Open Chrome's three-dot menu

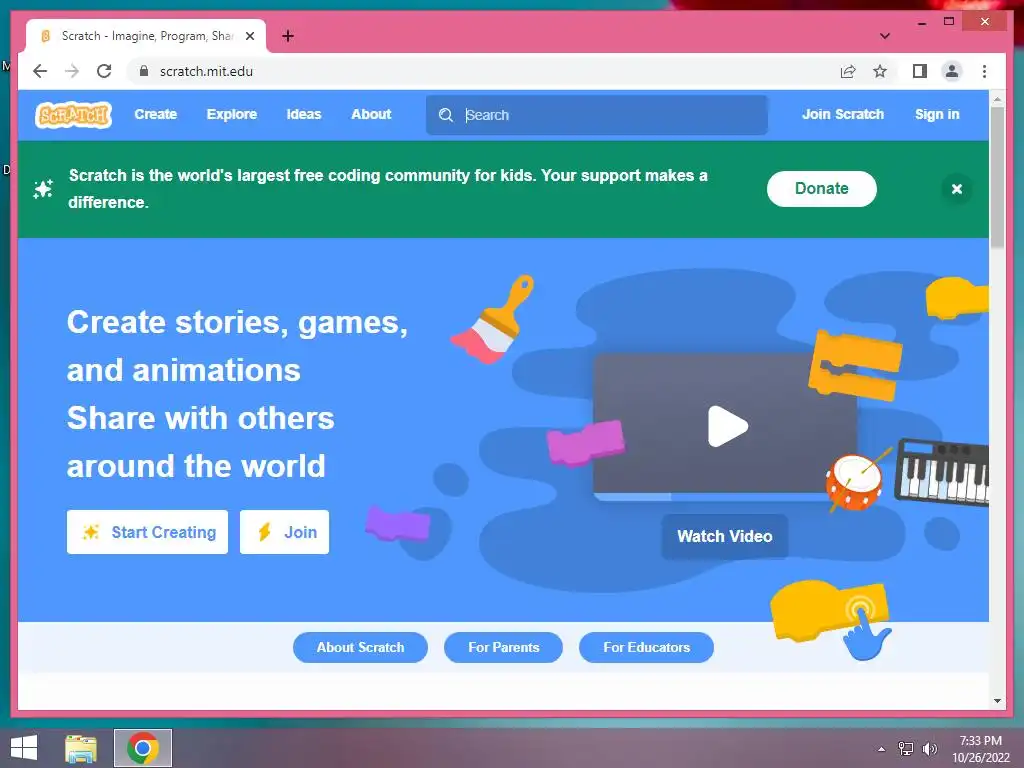(x=984, y=71)
